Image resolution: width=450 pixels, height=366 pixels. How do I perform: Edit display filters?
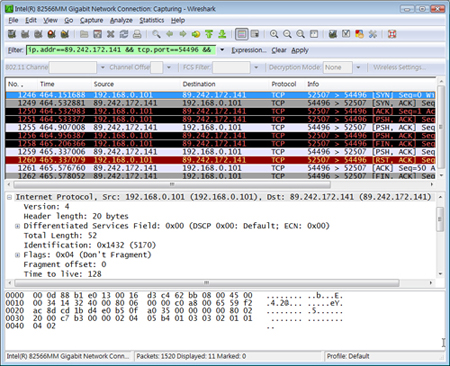pos(346,34)
